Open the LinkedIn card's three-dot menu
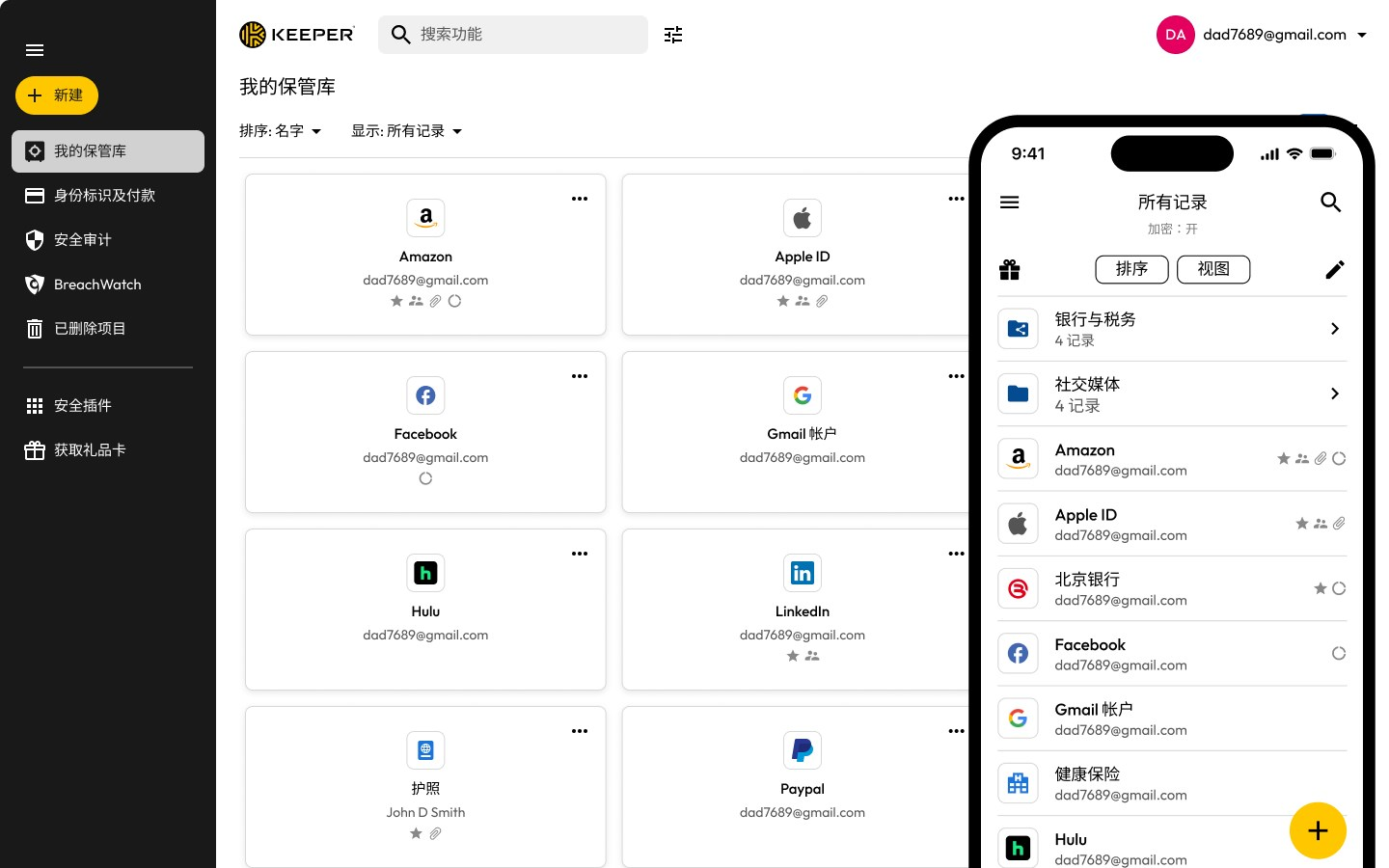1389x868 pixels. pyautogui.click(x=956, y=554)
